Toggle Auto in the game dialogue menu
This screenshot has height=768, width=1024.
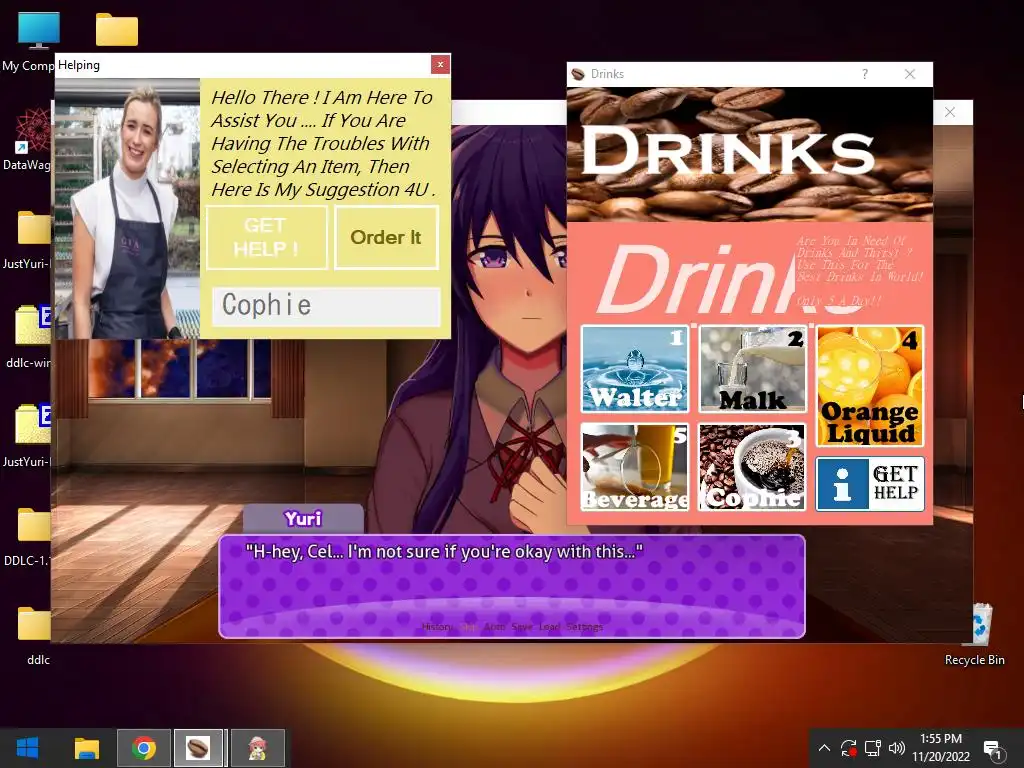494,627
